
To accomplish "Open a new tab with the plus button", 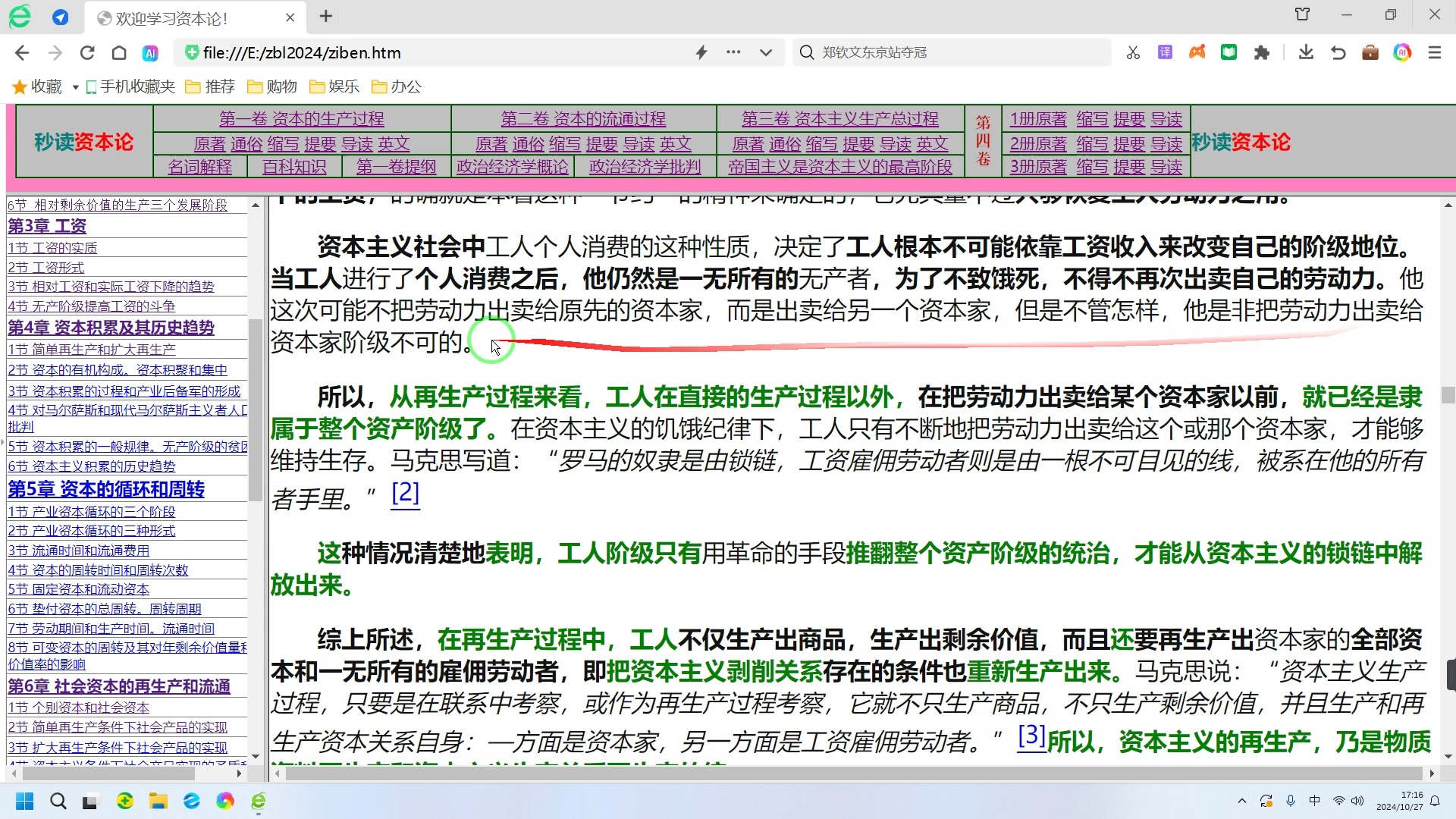I will (x=326, y=17).
